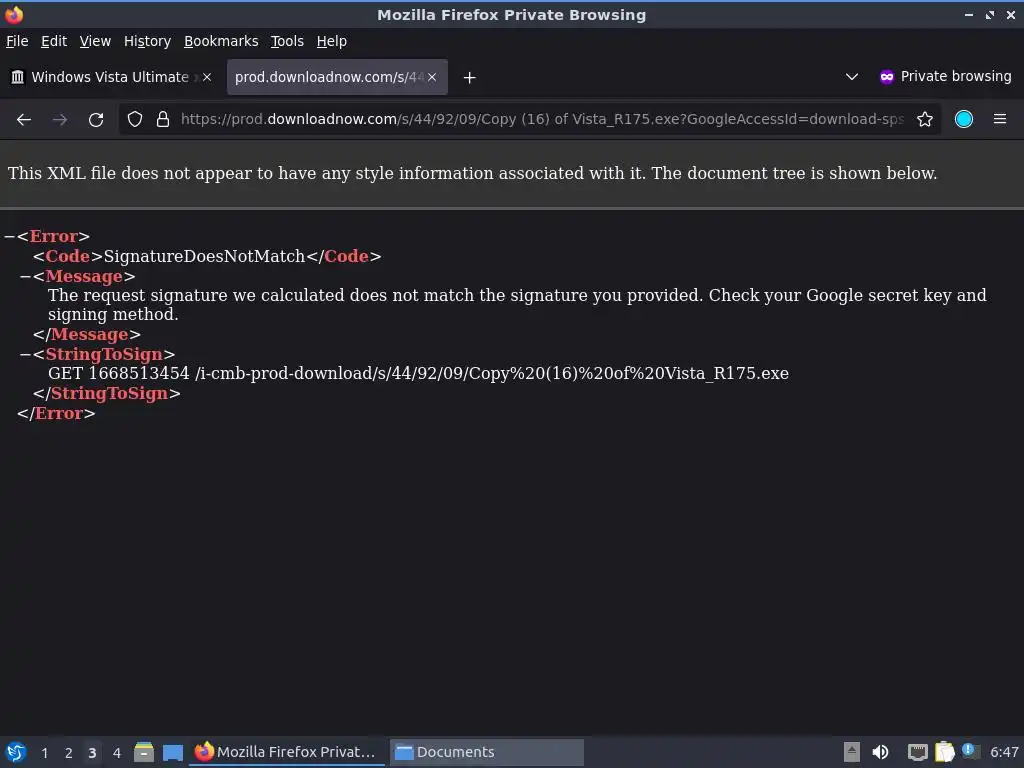Activate the Mozilla Firefox taskbar entry
The image size is (1024, 768).
[285, 752]
